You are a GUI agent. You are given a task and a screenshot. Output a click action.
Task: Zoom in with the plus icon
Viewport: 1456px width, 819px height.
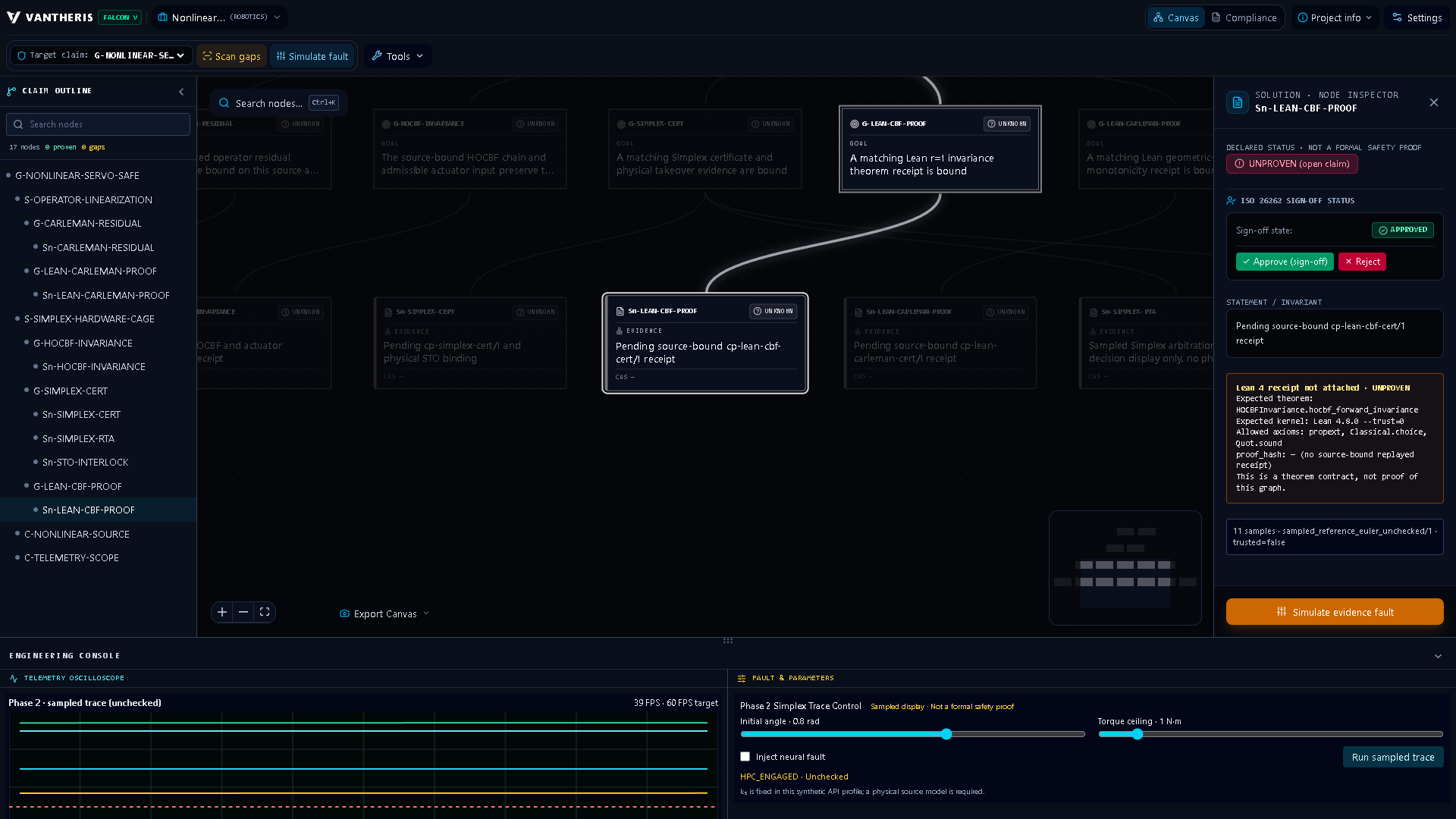pyautogui.click(x=222, y=612)
